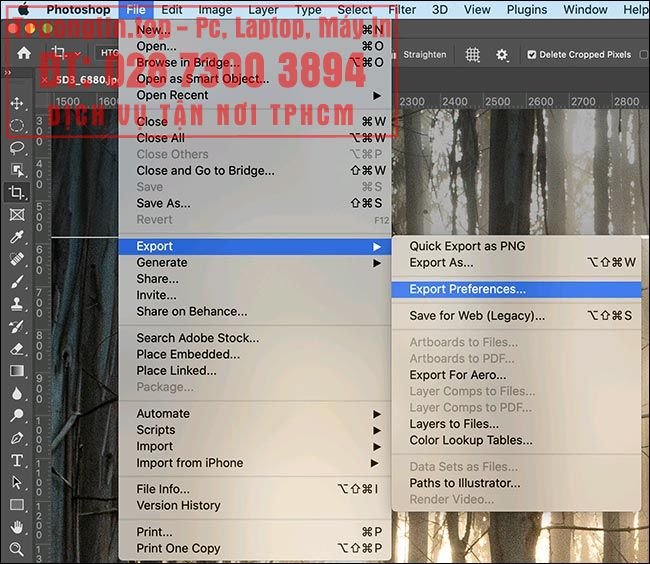Choose Layers to Files…

click(516, 424)
